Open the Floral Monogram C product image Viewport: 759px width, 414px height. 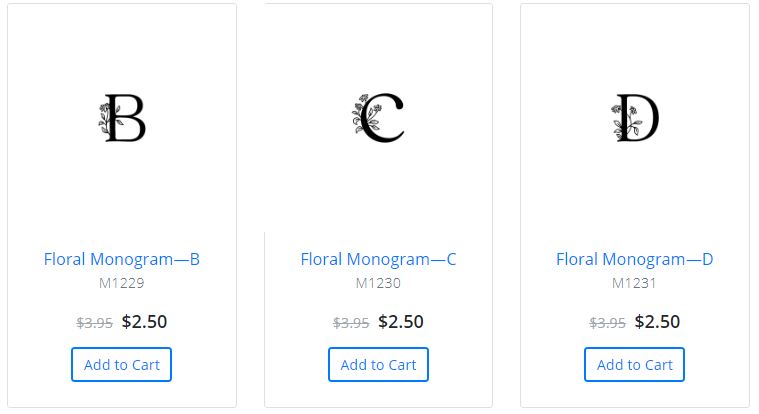tap(378, 118)
